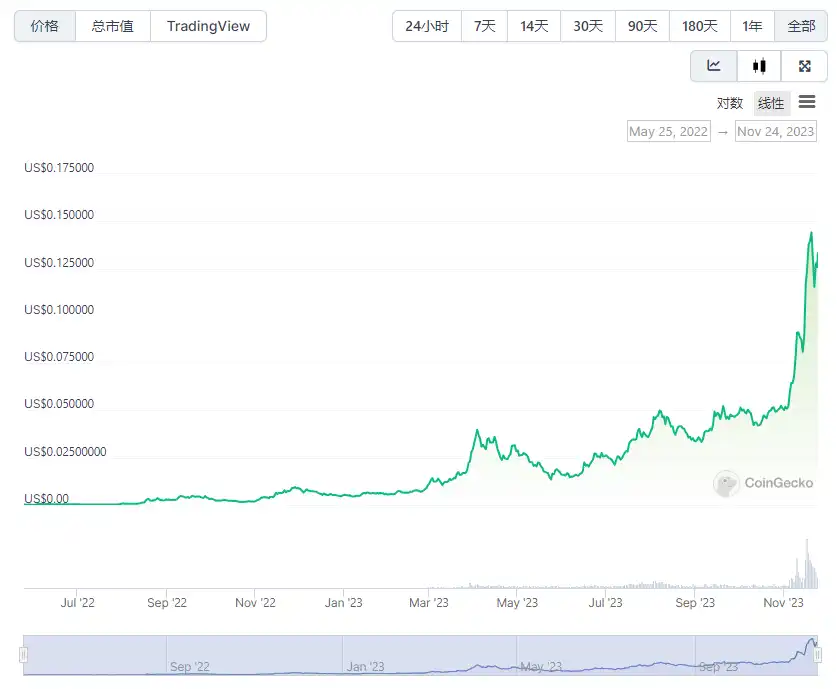Screen dimensions: 837x689
Task: Click the US$0.150000 axis label
Action: (x=59, y=215)
